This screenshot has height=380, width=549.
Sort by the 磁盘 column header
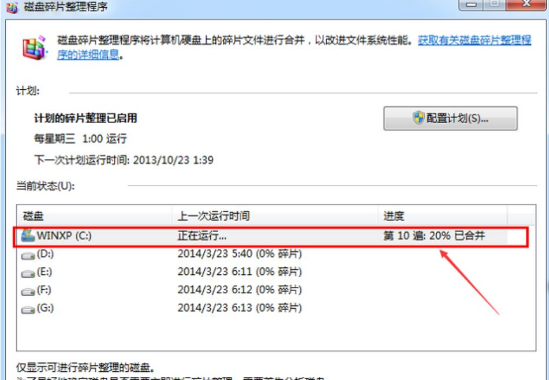pyautogui.click(x=94, y=216)
